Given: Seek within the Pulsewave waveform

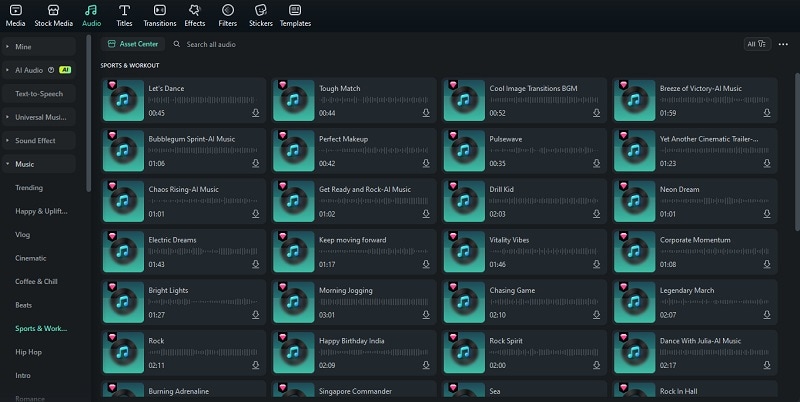Looking at the screenshot, I should point(544,151).
